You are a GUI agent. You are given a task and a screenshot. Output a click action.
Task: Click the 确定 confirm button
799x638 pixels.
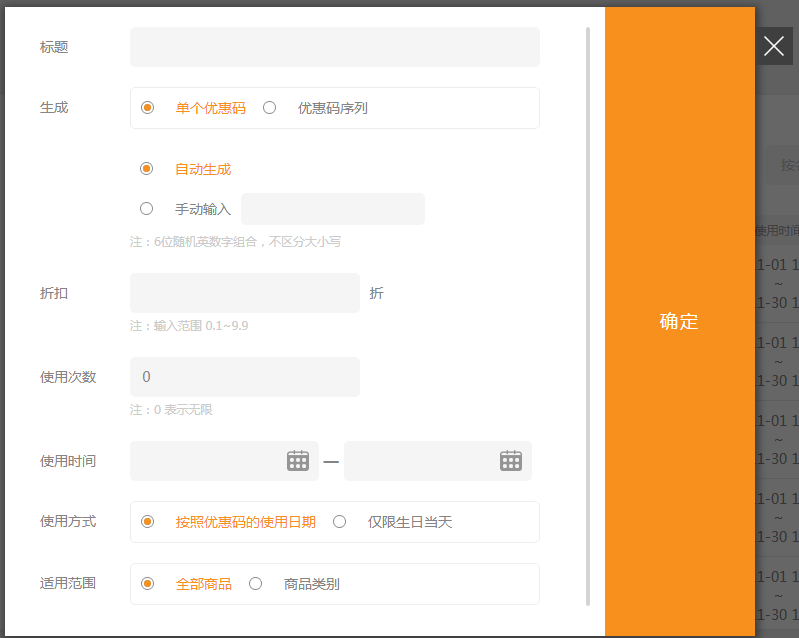pos(679,321)
